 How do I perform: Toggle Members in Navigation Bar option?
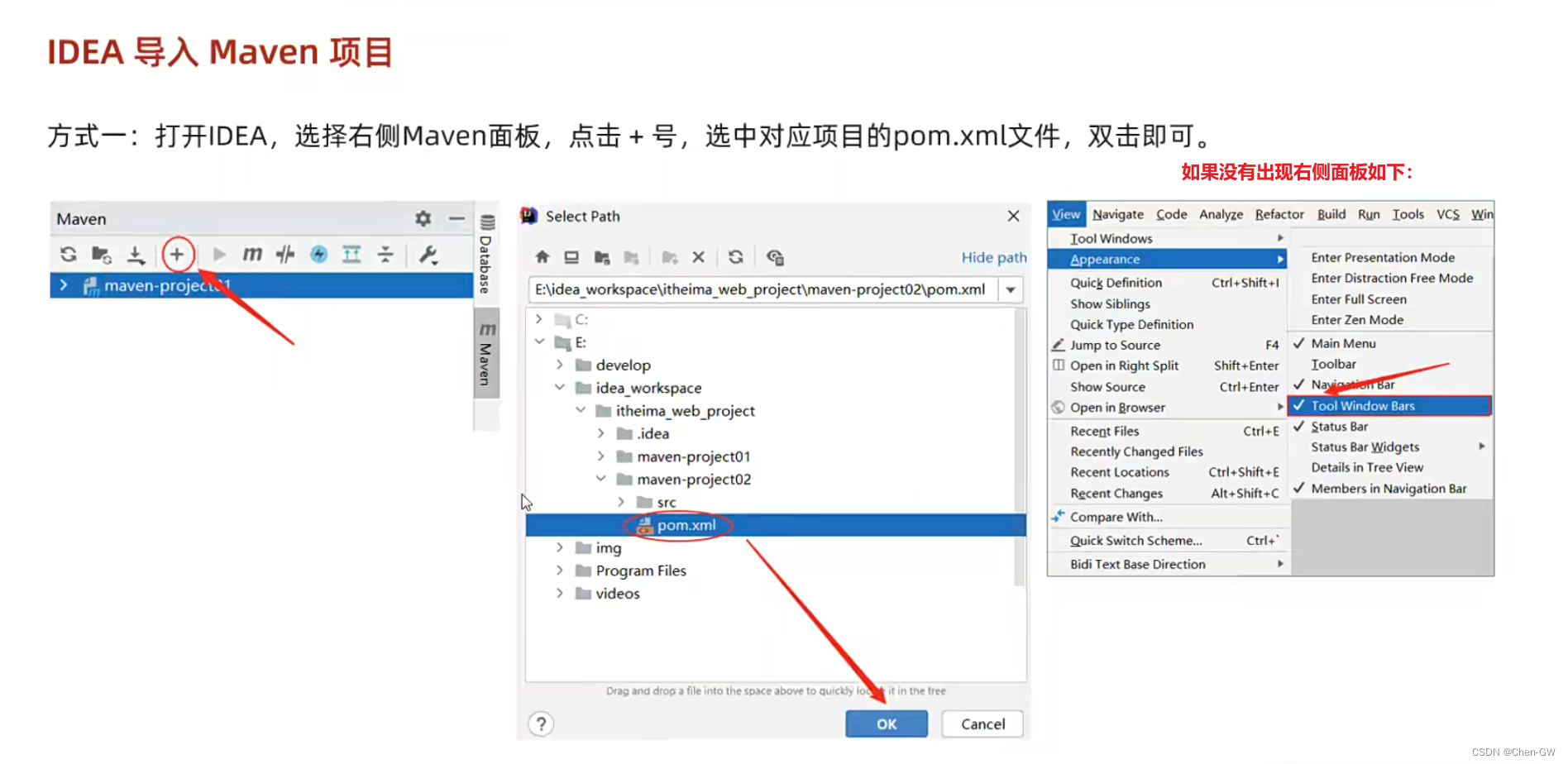[x=1391, y=489]
